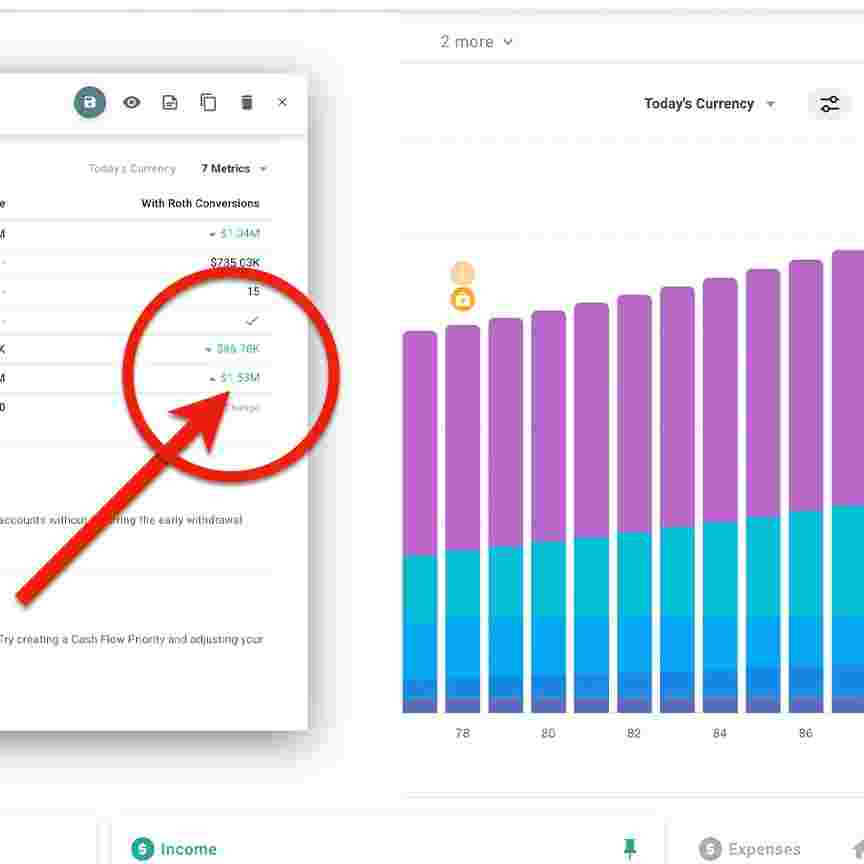864x864 pixels.
Task: Close the scenario comparison panel
Action: pos(282,102)
